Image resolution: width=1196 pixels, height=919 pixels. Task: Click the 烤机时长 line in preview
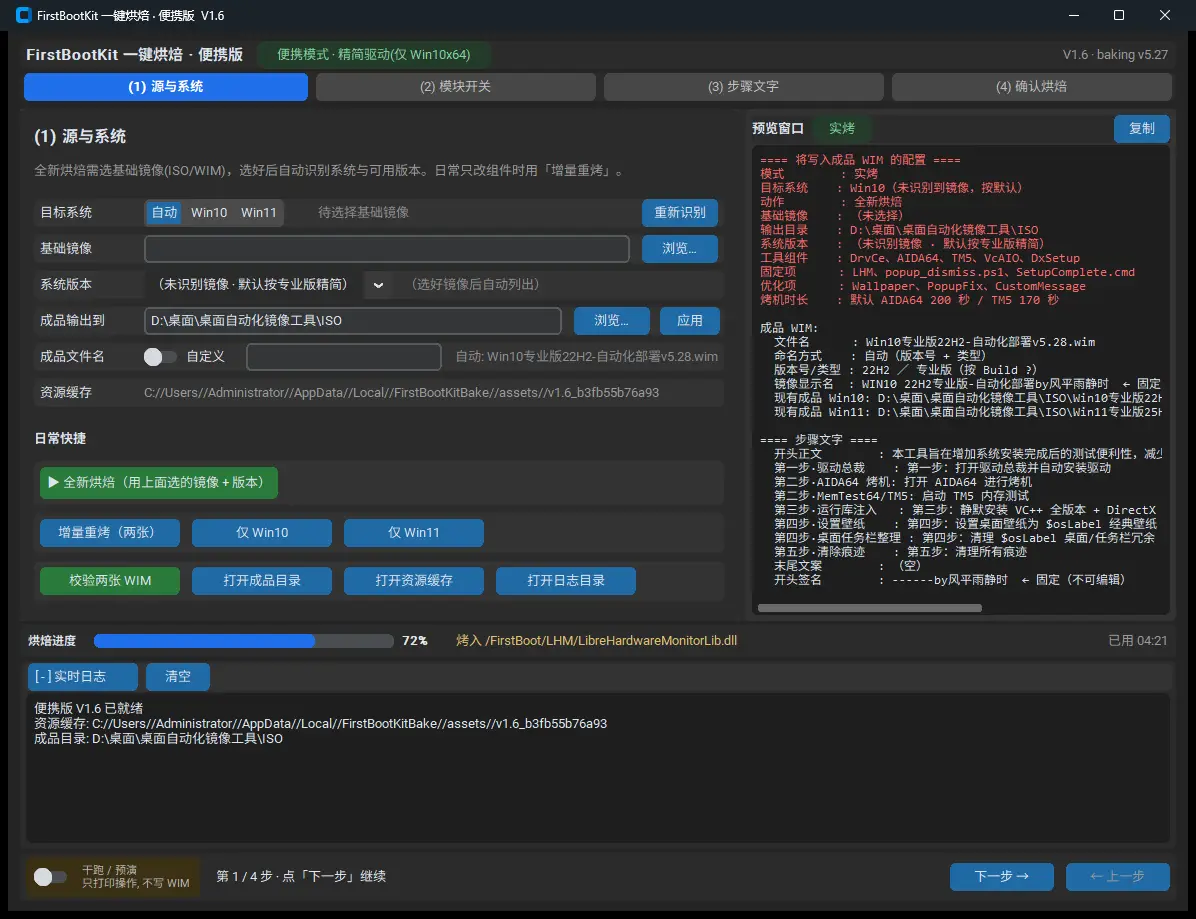(910, 300)
